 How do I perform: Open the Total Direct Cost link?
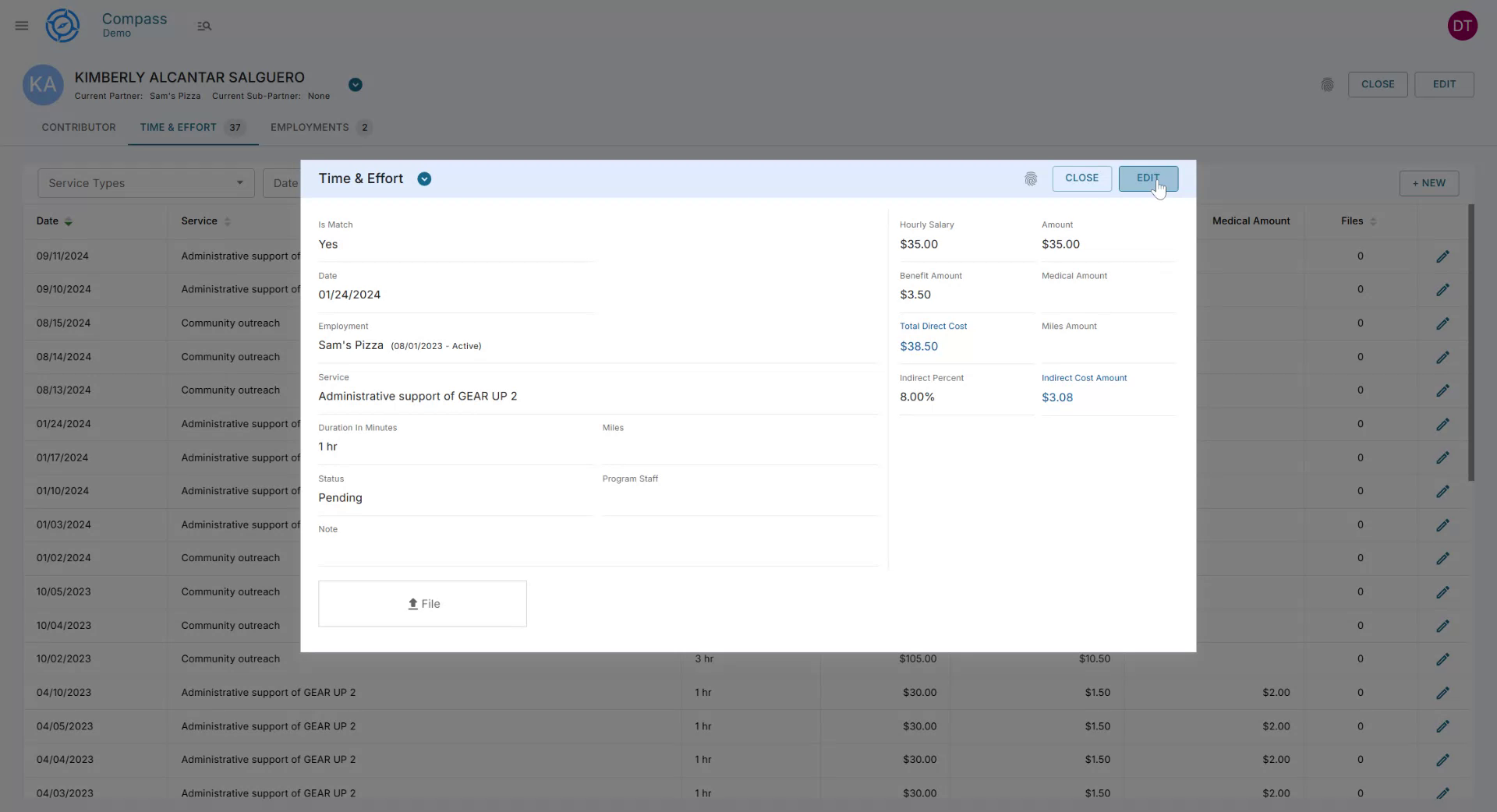click(x=933, y=326)
